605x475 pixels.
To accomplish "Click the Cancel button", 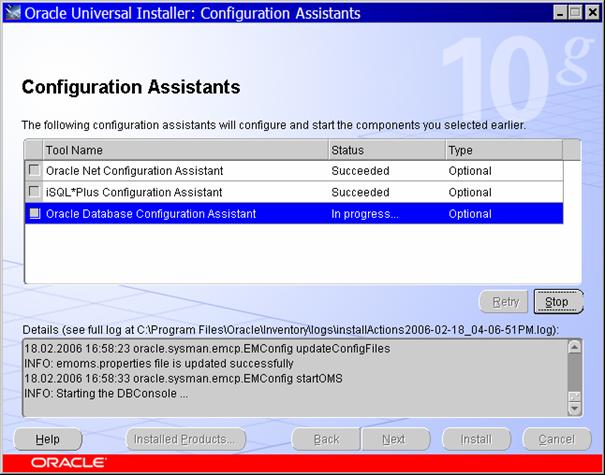I will pos(556,439).
